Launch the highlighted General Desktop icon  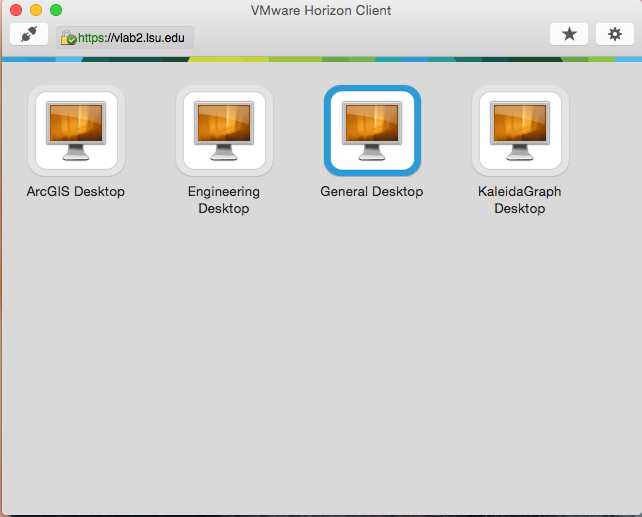[x=372, y=131]
